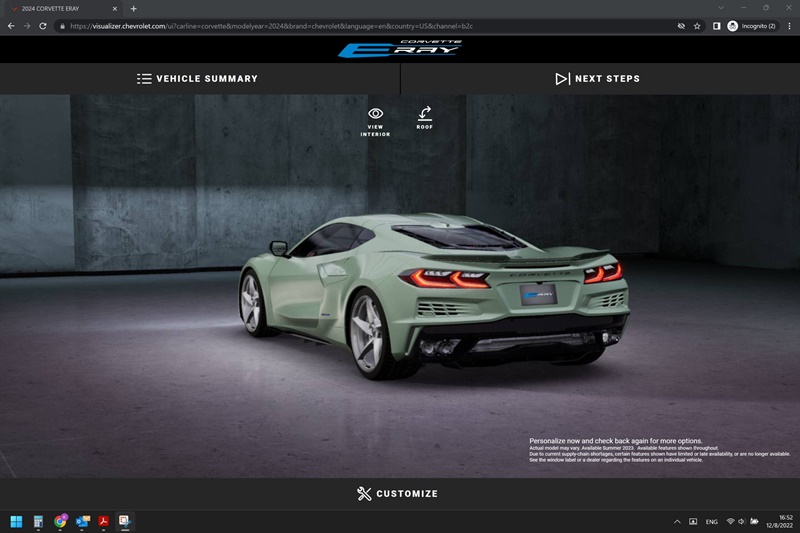Expand the tab search chevron
The image size is (800, 533).
719,8
